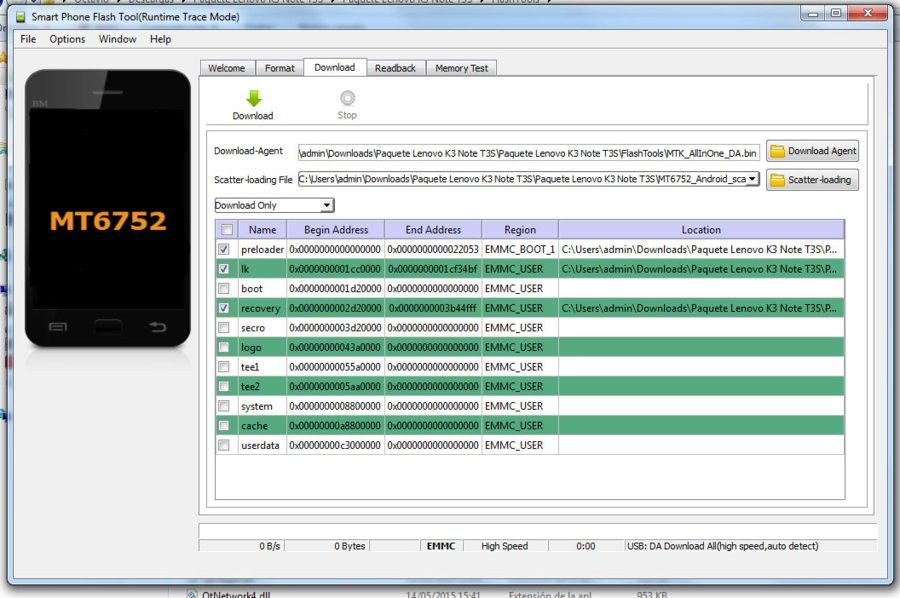Check the logo partition checkbox
Viewport: 900px width, 598px height.
pyautogui.click(x=224, y=347)
